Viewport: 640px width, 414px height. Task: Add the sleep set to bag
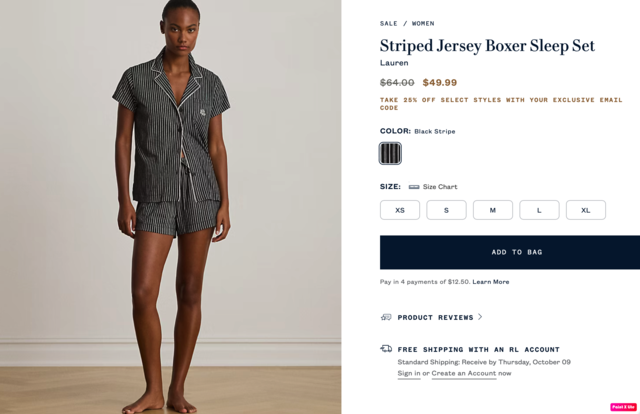tap(510, 252)
